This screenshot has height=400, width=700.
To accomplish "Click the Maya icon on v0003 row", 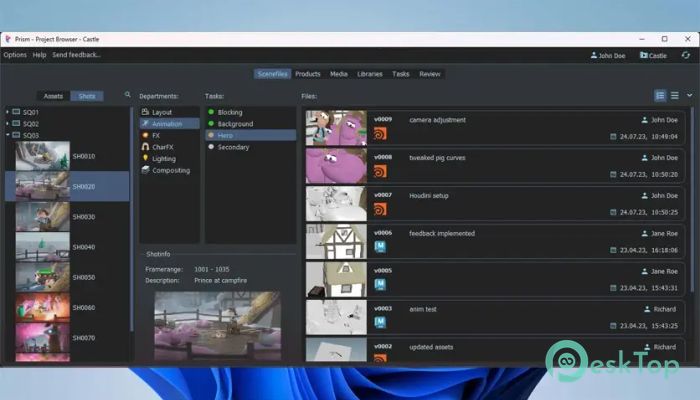I will (x=380, y=322).
